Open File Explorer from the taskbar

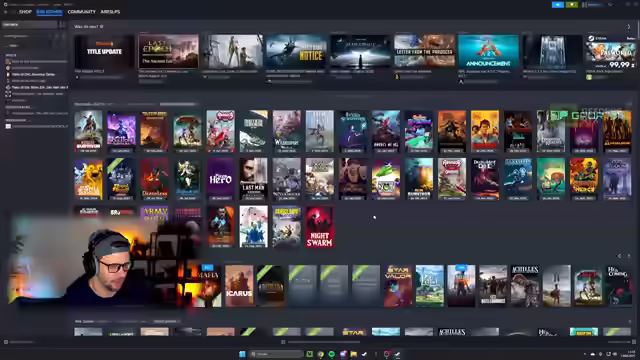tap(353, 354)
